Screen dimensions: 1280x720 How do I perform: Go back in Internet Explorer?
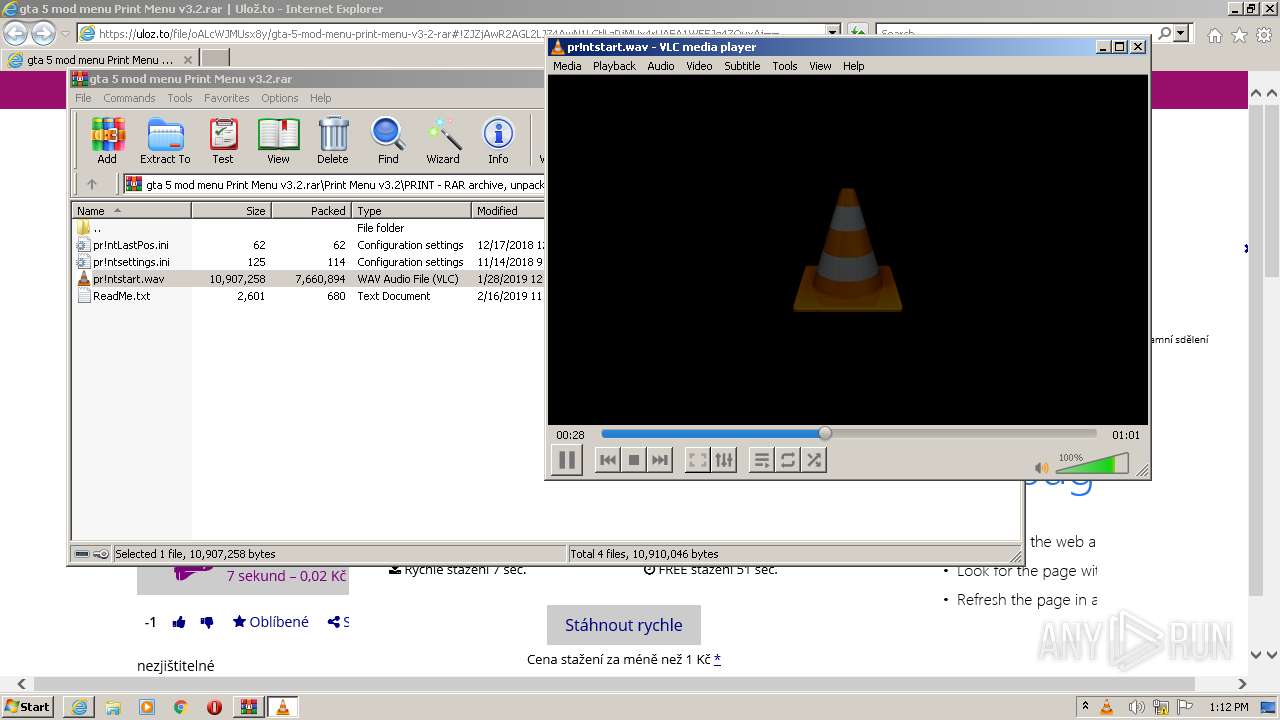pyautogui.click(x=15, y=33)
